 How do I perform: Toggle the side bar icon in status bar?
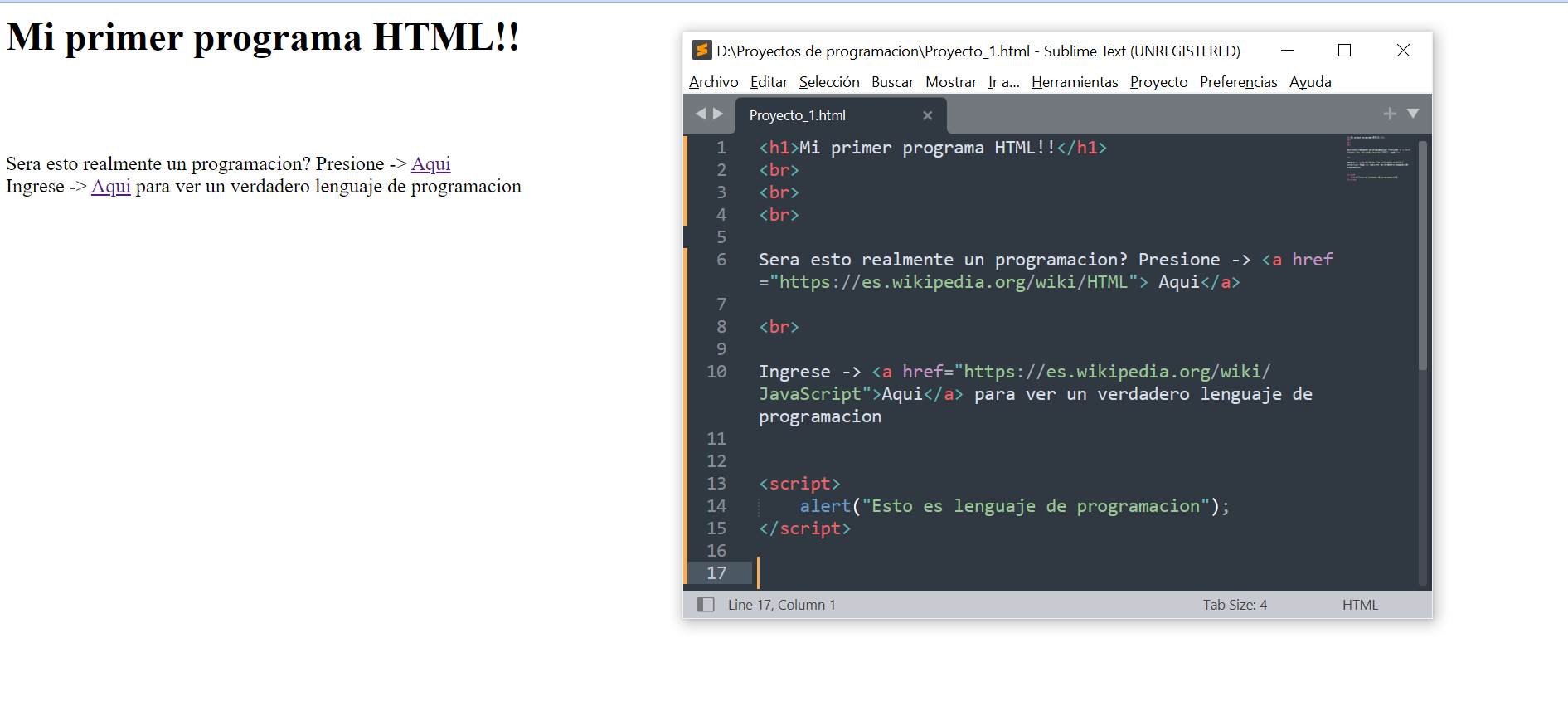706,605
